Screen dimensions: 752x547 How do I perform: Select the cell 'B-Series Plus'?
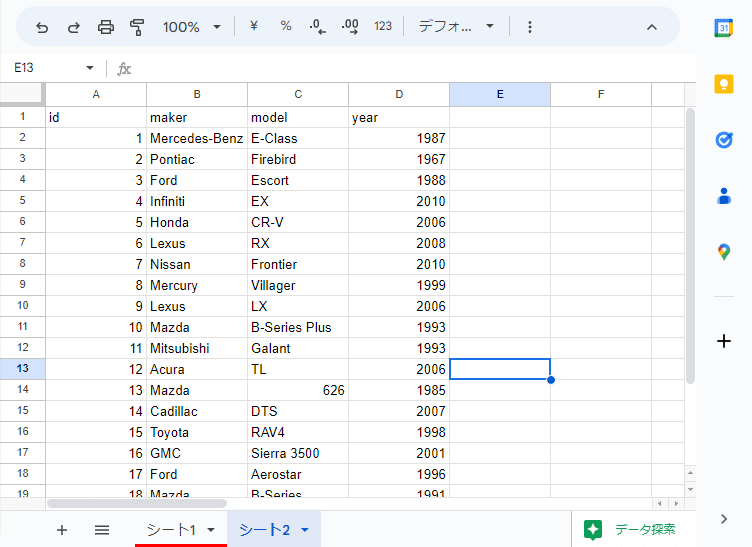pos(298,327)
